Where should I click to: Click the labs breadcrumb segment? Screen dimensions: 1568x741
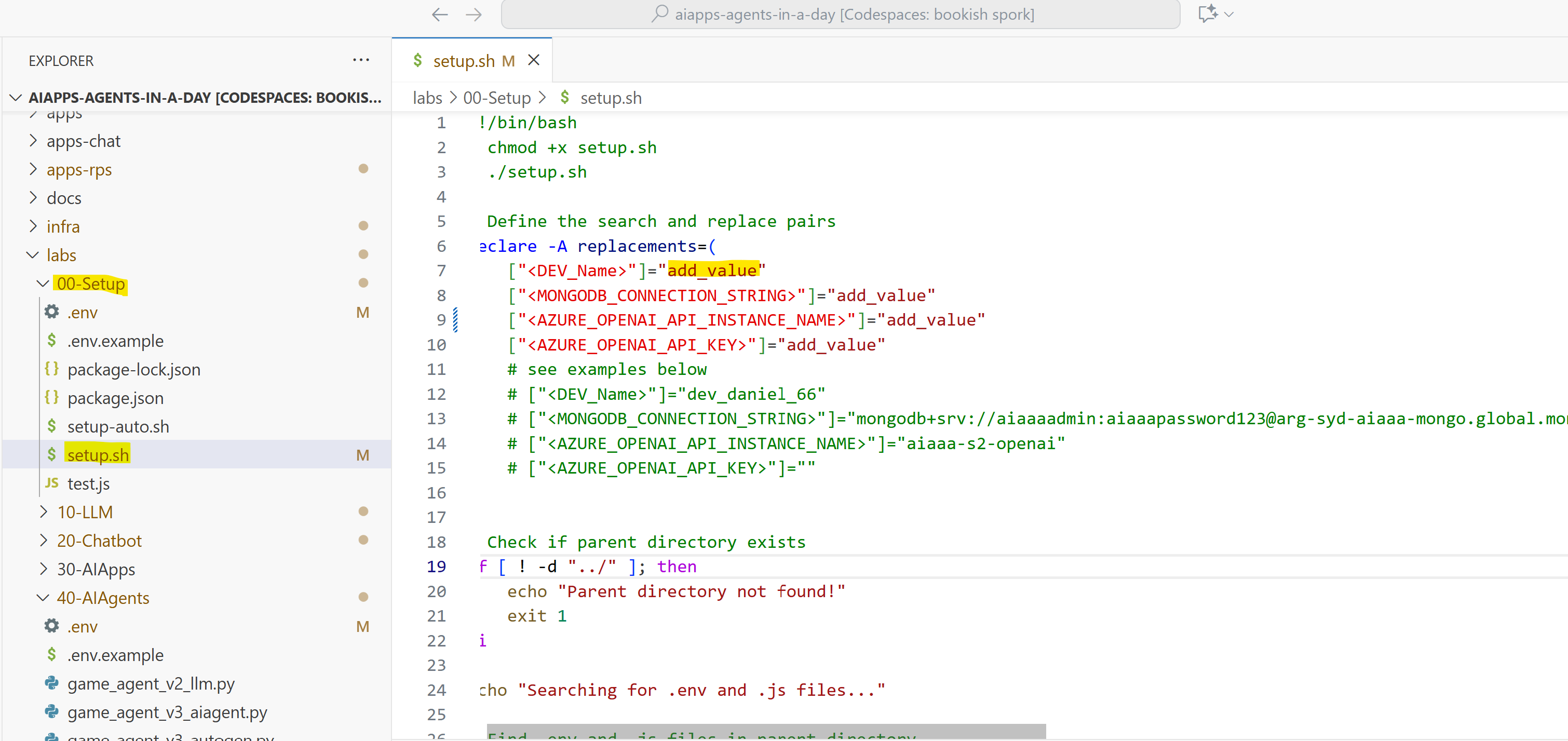427,98
